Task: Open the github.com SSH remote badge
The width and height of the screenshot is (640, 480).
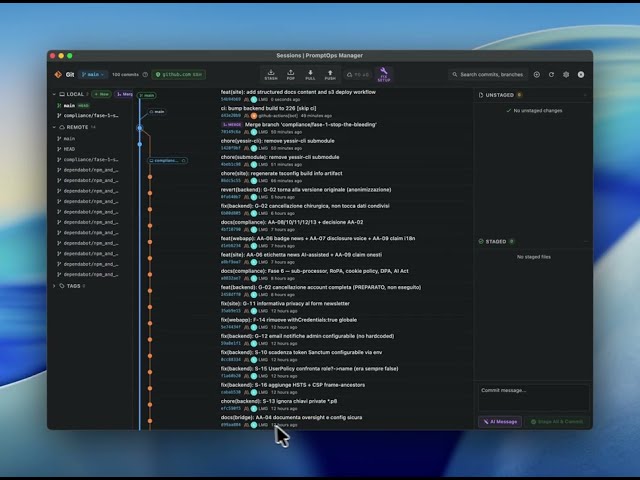Action: point(178,74)
